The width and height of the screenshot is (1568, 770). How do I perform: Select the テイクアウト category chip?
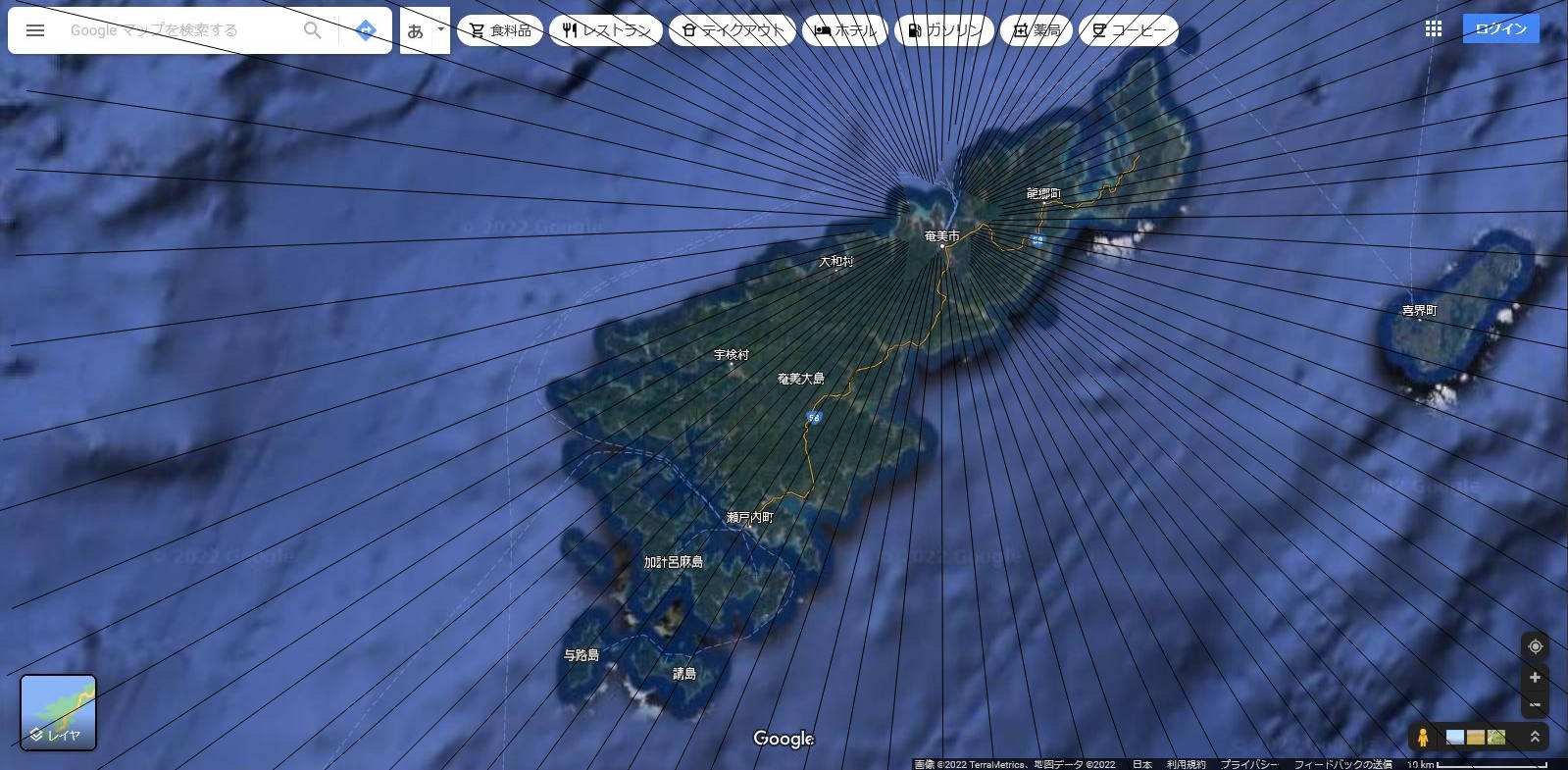[733, 30]
